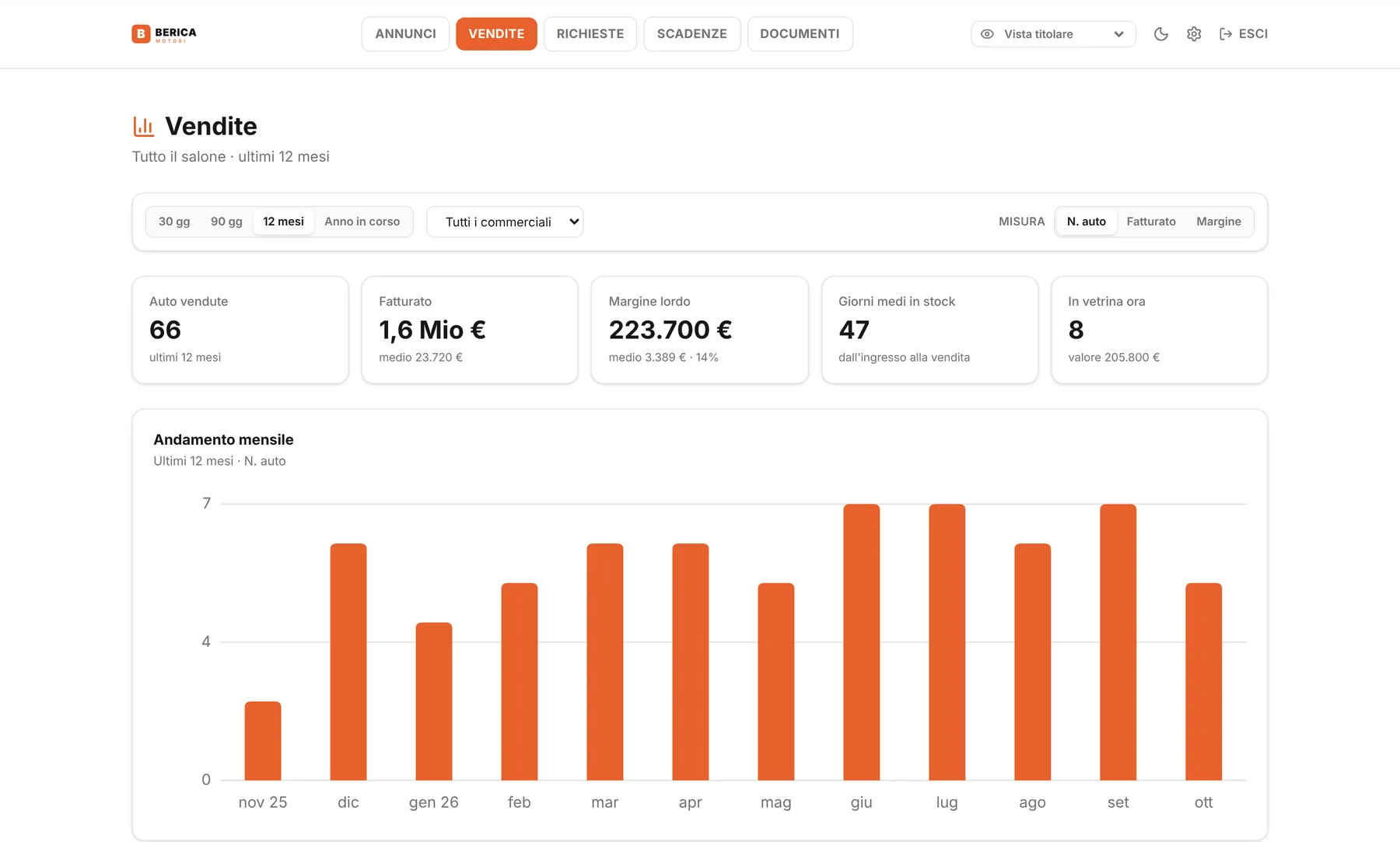Screen dimensions: 1400x842
Task: Select the 30 gg period
Action: point(174,222)
